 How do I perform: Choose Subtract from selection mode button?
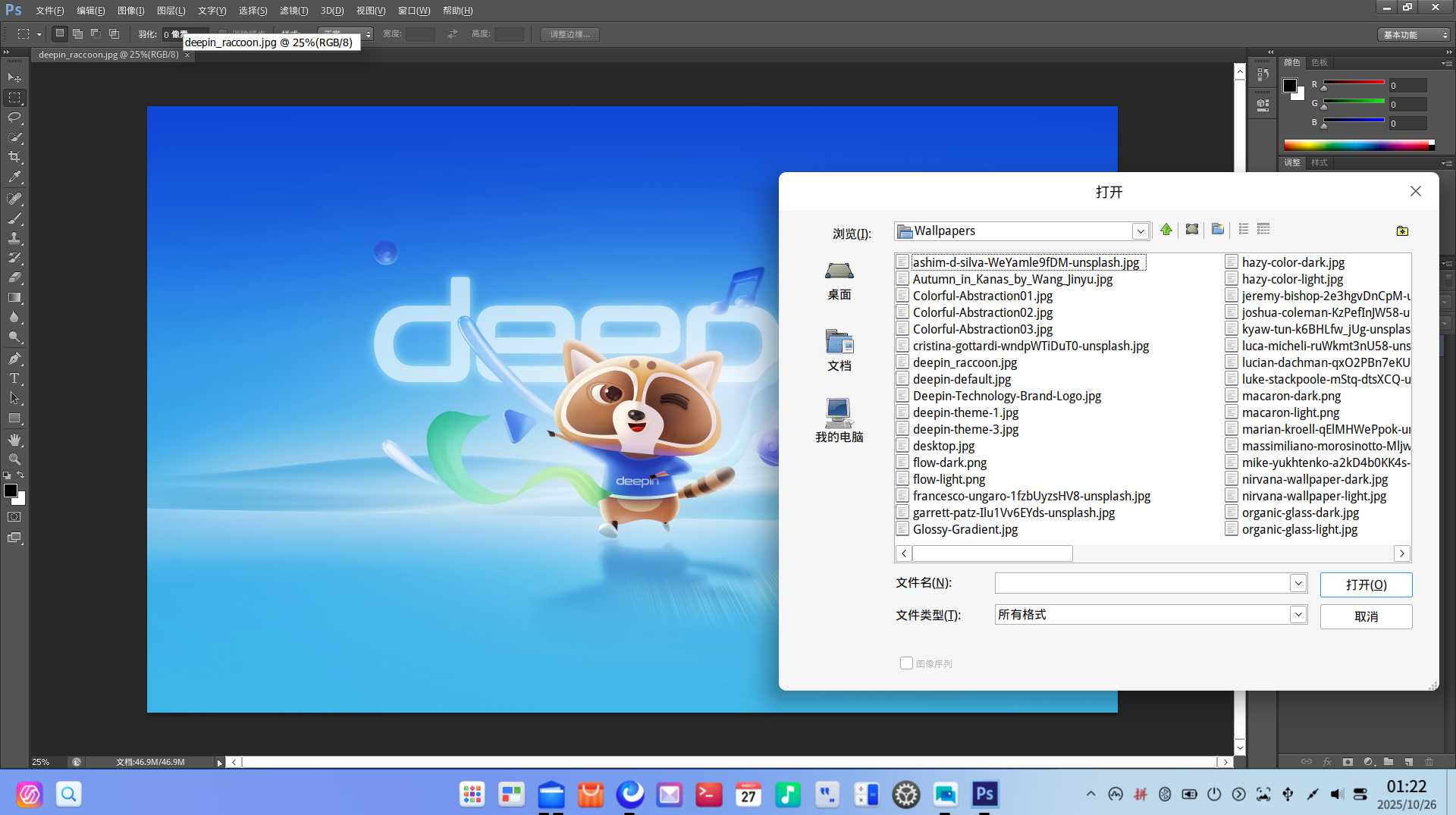tap(96, 34)
